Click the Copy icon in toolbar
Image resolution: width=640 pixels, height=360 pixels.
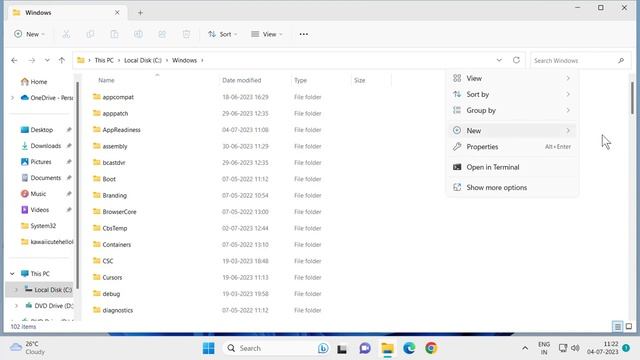(x=90, y=34)
